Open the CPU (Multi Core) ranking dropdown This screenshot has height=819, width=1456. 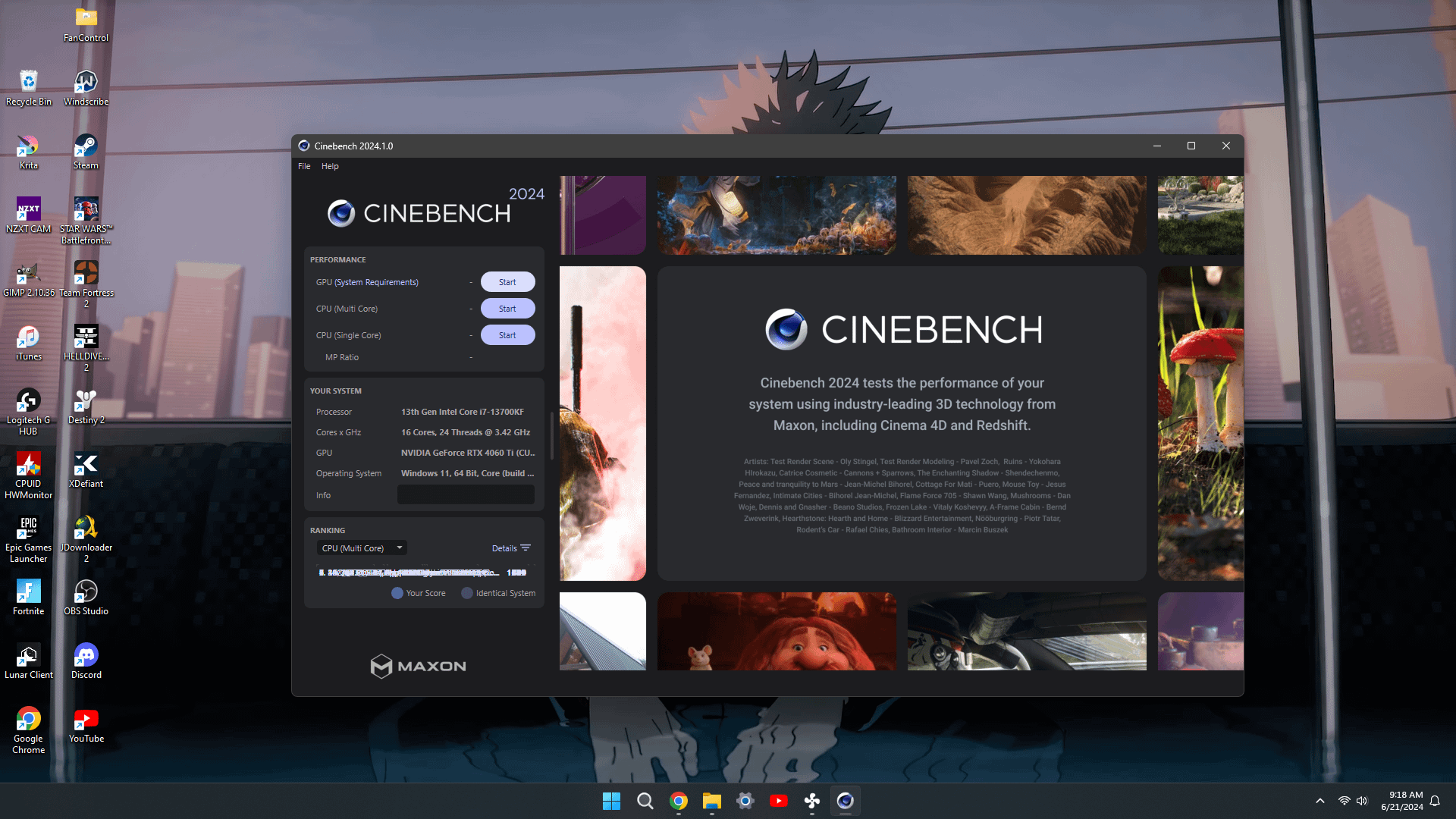tap(362, 548)
